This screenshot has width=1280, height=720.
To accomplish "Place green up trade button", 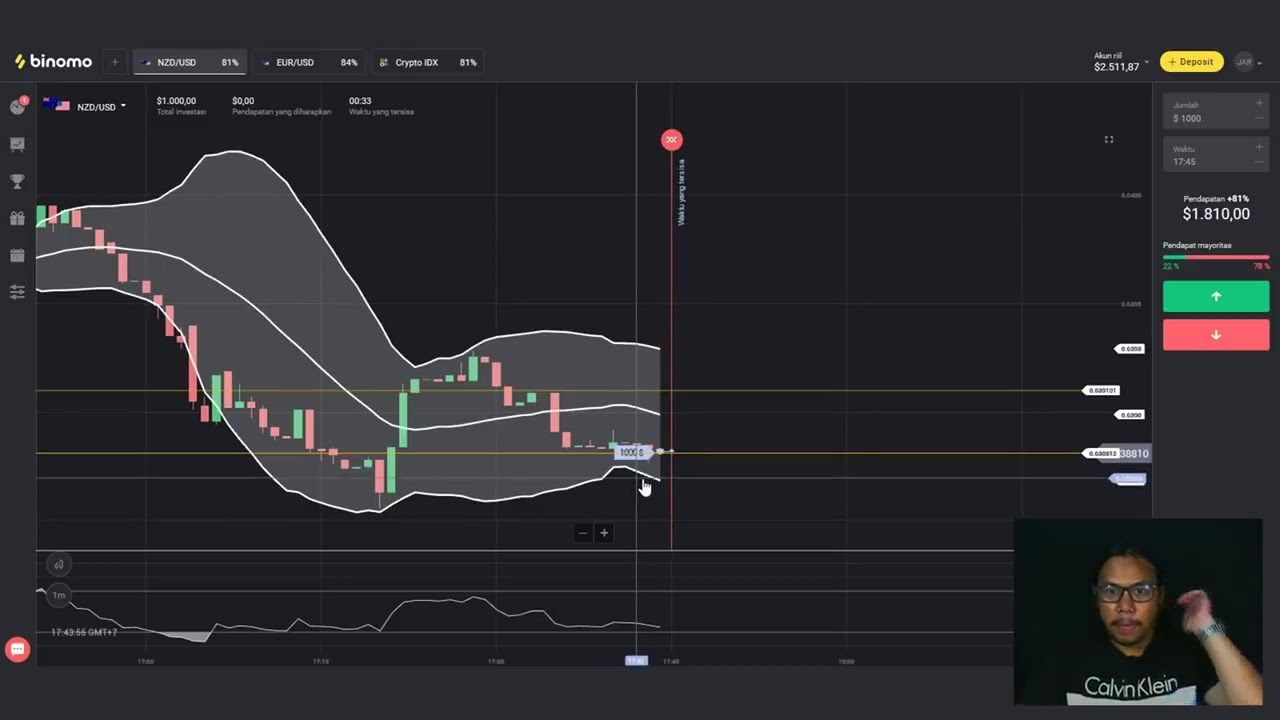I will [x=1216, y=297].
